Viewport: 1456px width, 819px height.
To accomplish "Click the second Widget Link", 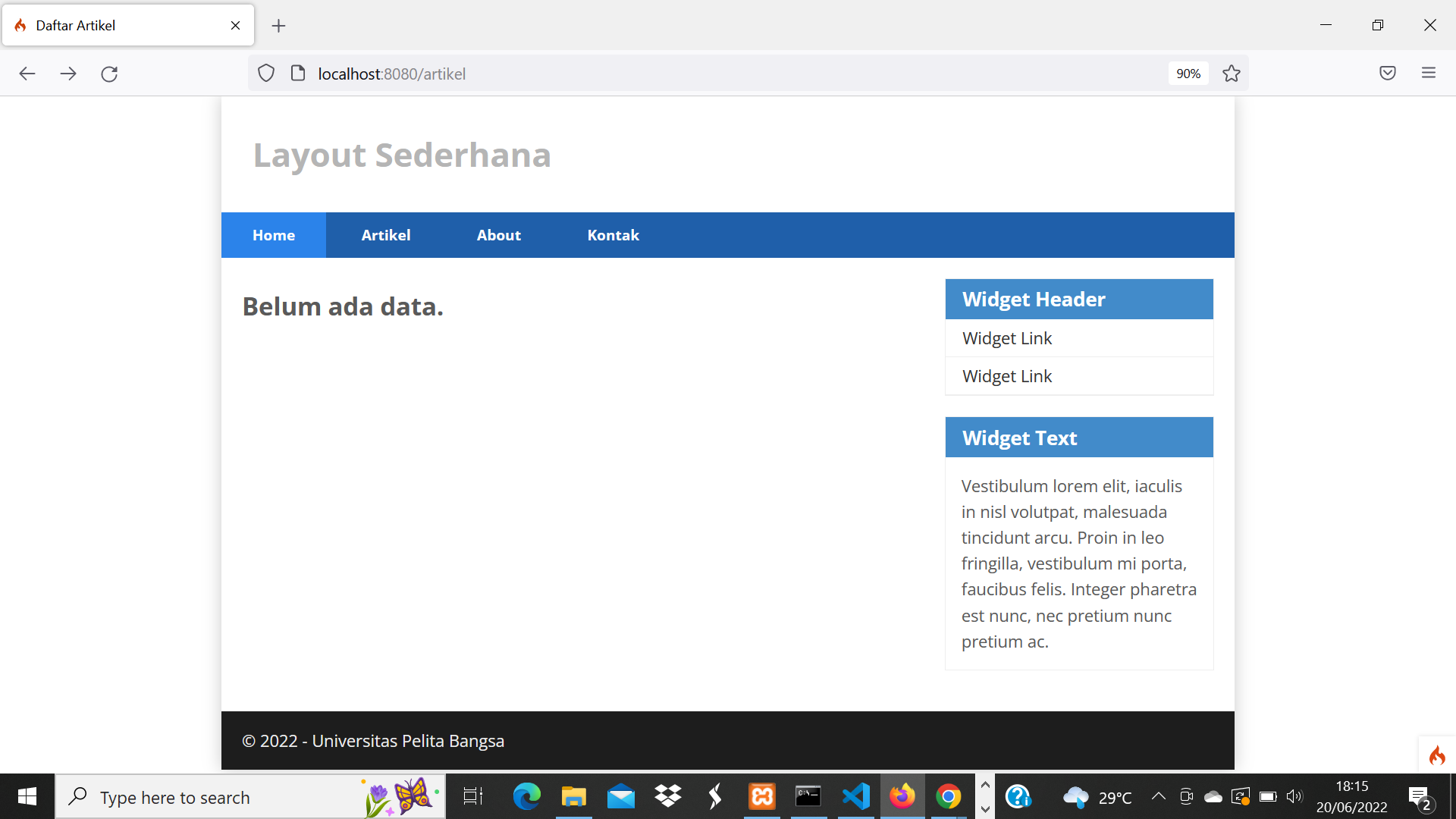I will 1006,376.
